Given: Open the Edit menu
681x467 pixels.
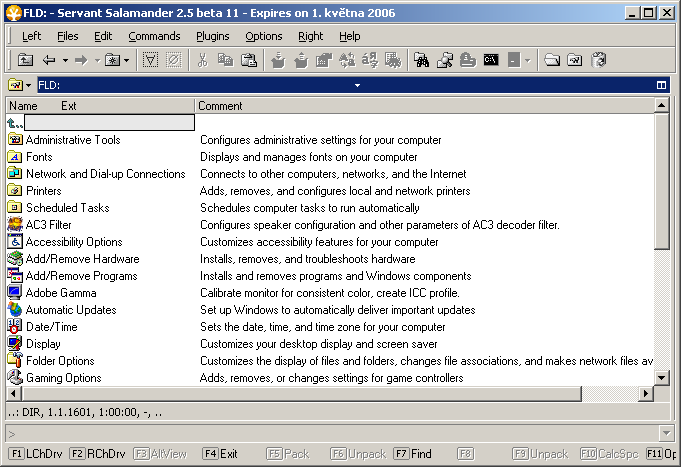Looking at the screenshot, I should (x=103, y=36).
